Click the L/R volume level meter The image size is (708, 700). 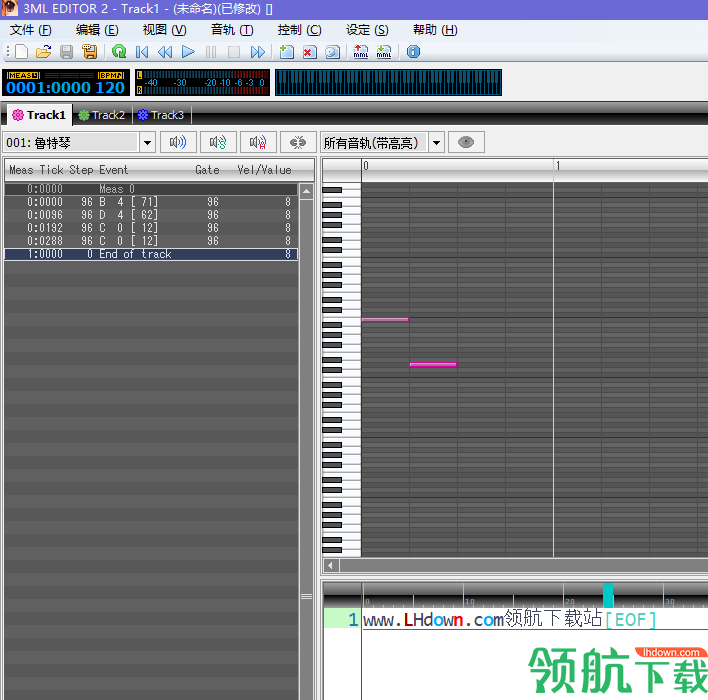pos(202,82)
